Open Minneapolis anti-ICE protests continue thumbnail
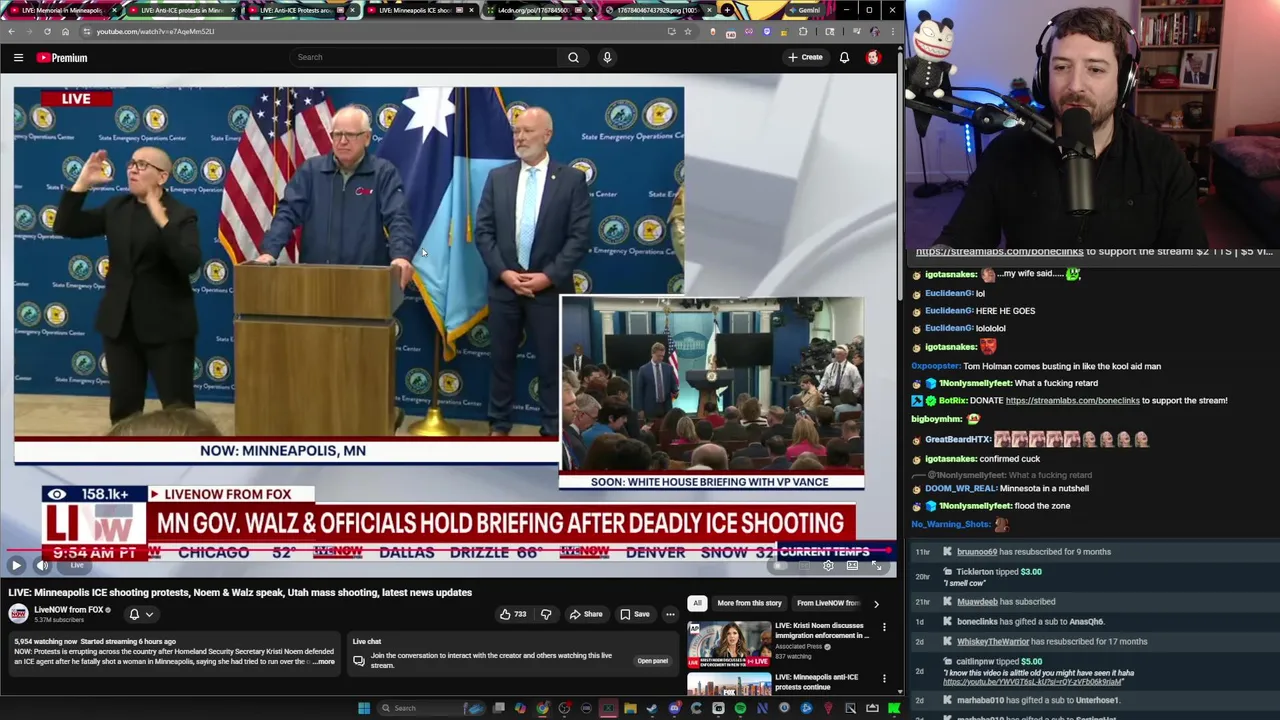The image size is (1280, 720). [x=729, y=685]
